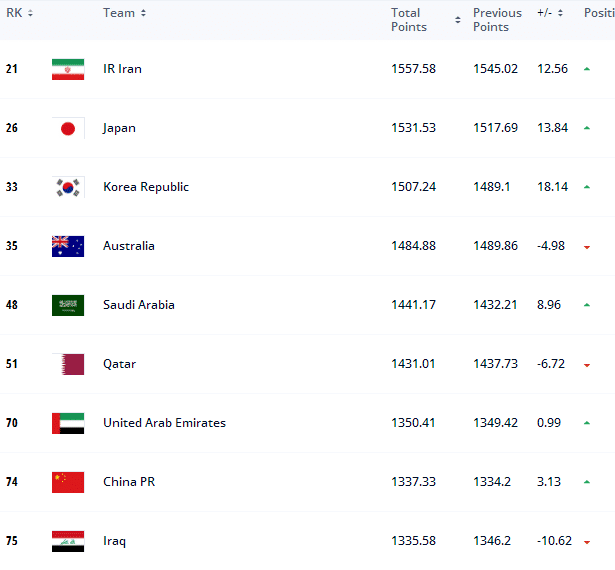This screenshot has width=615, height=570.
Task: Click the Korea Republic flag icon
Action: [x=68, y=187]
